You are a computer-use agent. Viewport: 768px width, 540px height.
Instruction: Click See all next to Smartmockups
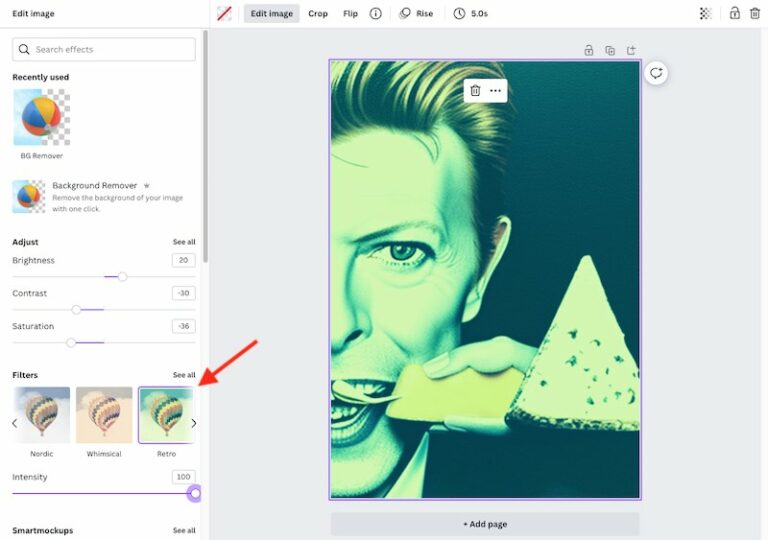point(184,530)
